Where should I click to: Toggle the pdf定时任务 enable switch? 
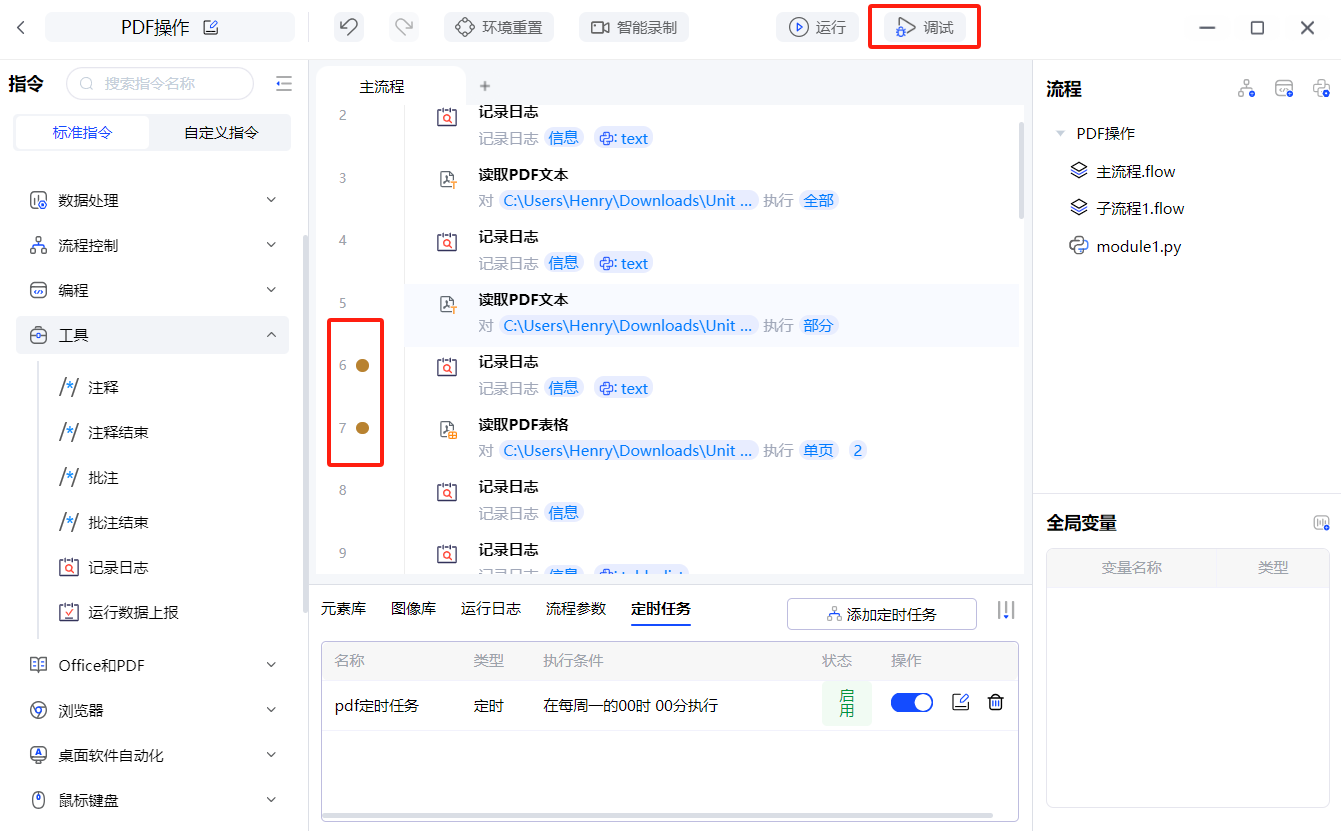click(911, 703)
